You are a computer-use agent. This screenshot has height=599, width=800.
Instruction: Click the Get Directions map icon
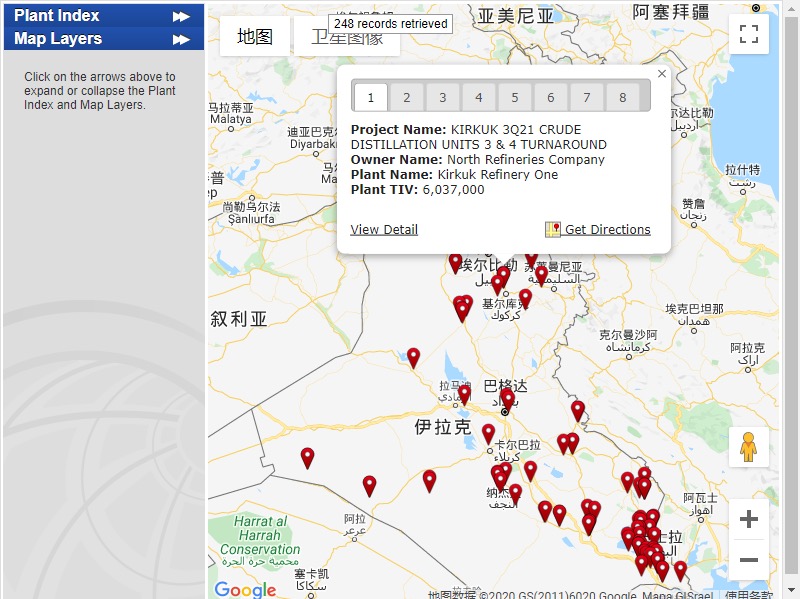click(x=553, y=230)
